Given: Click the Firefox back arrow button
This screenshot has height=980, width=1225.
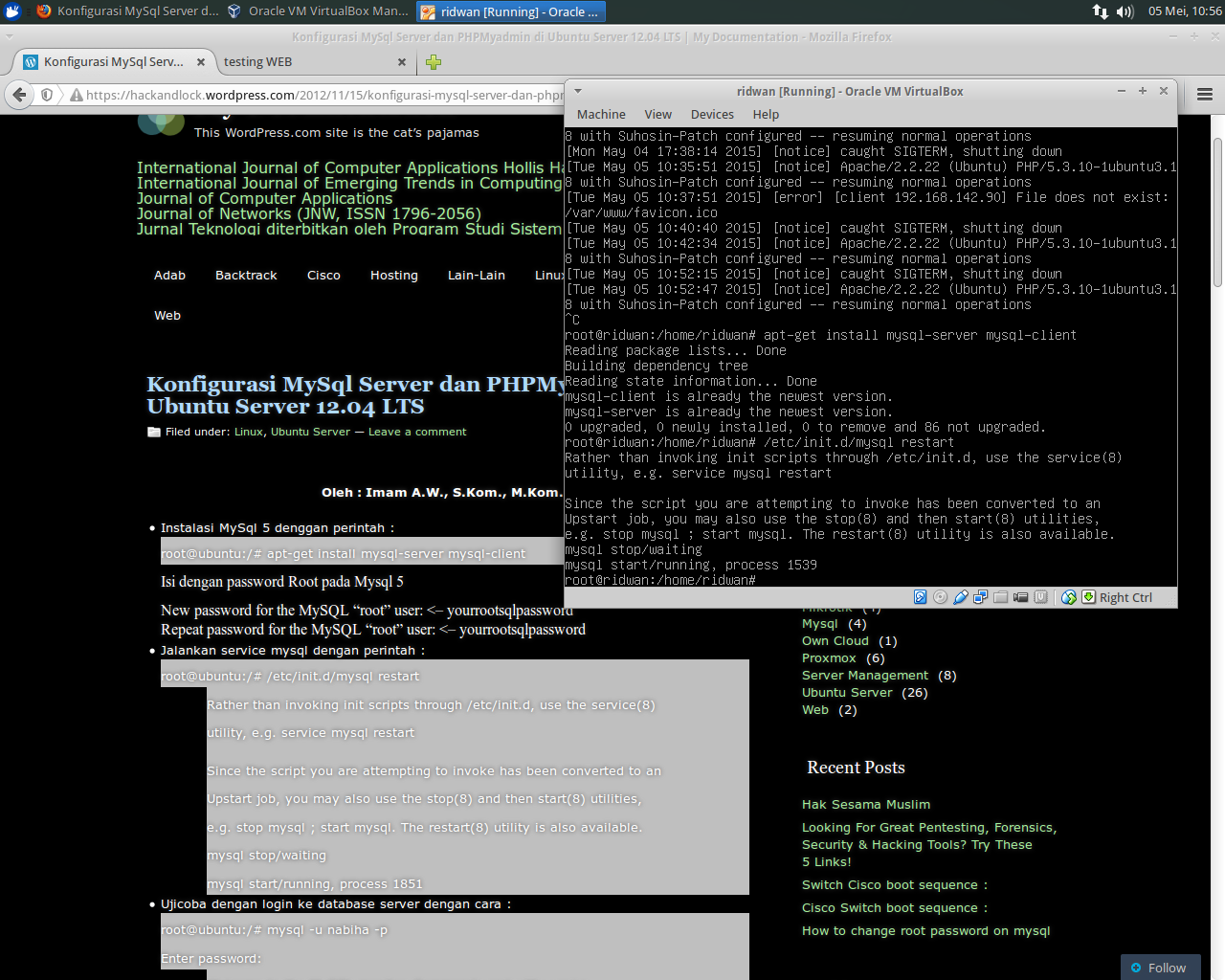Looking at the screenshot, I should 19,95.
